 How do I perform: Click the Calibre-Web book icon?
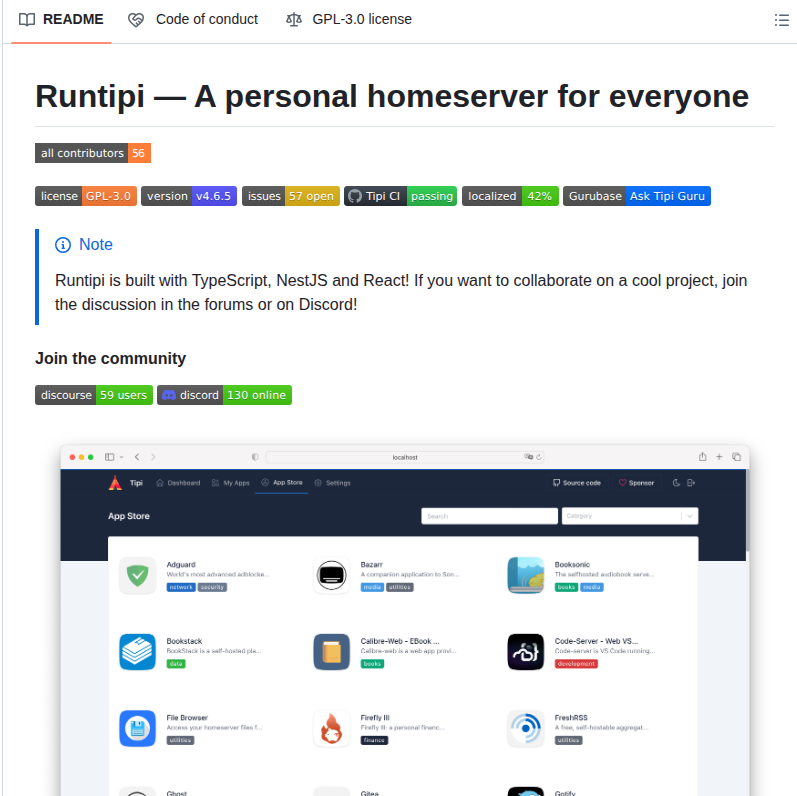coord(331,652)
